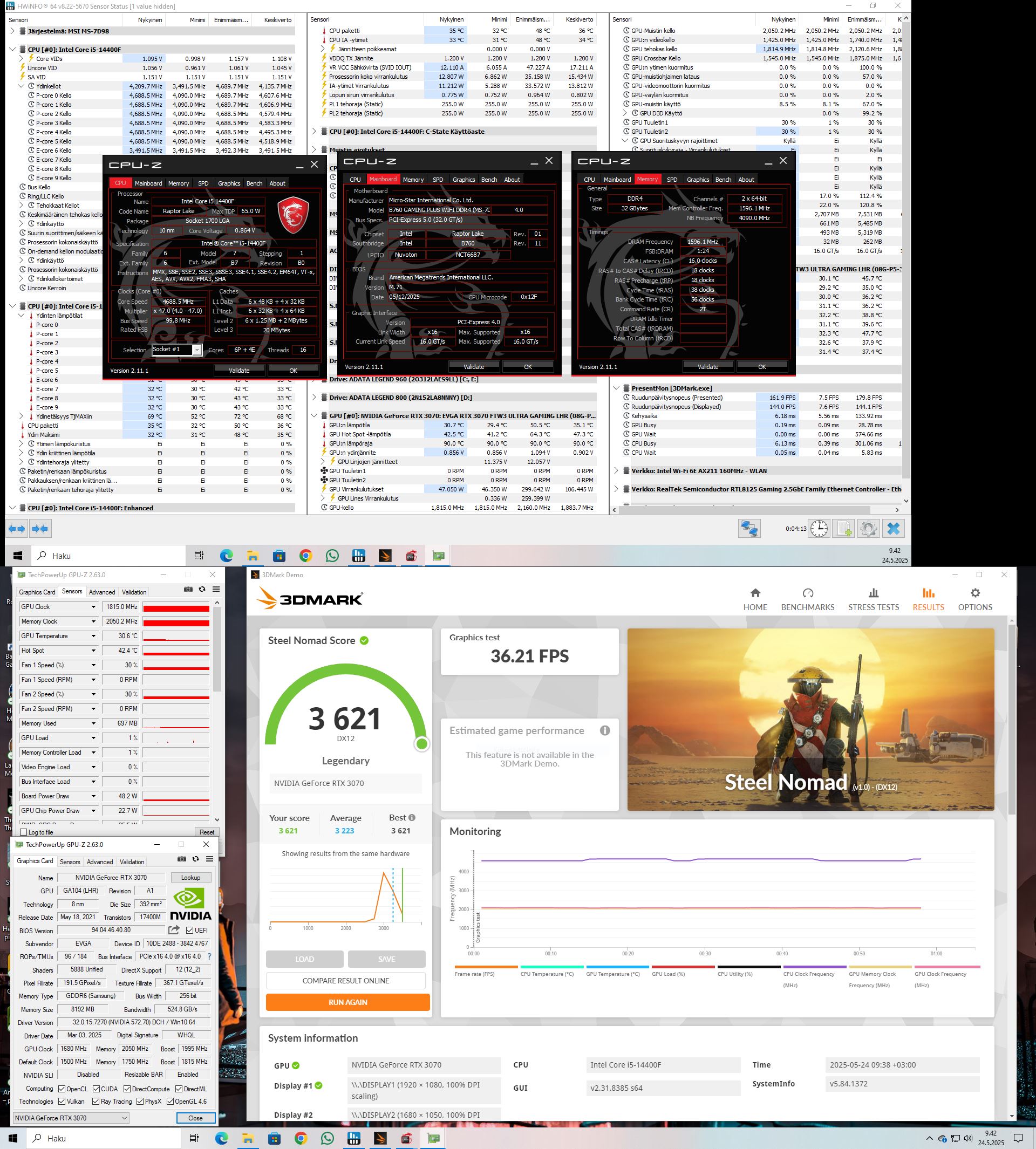
Task: Open 3DMark BENCHMARKS navigation icon
Action: 808,592
